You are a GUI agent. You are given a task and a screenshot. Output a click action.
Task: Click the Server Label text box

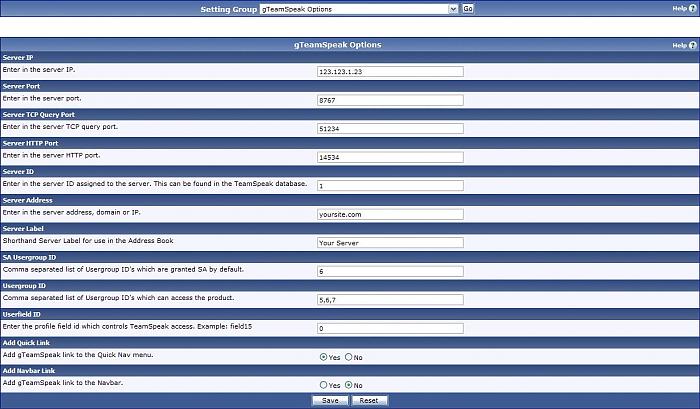point(389,242)
